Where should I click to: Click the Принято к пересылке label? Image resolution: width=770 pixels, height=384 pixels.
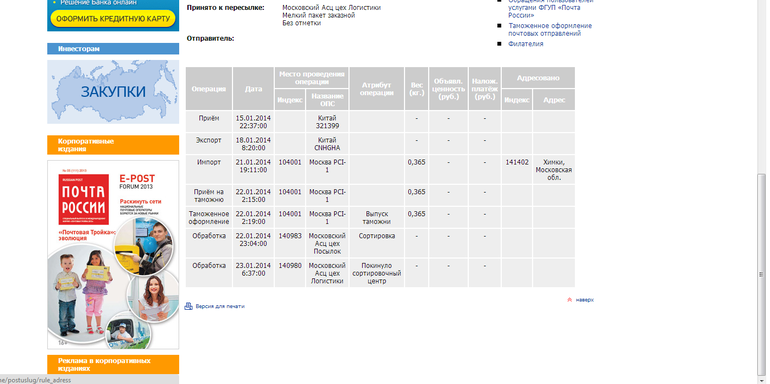point(225,8)
